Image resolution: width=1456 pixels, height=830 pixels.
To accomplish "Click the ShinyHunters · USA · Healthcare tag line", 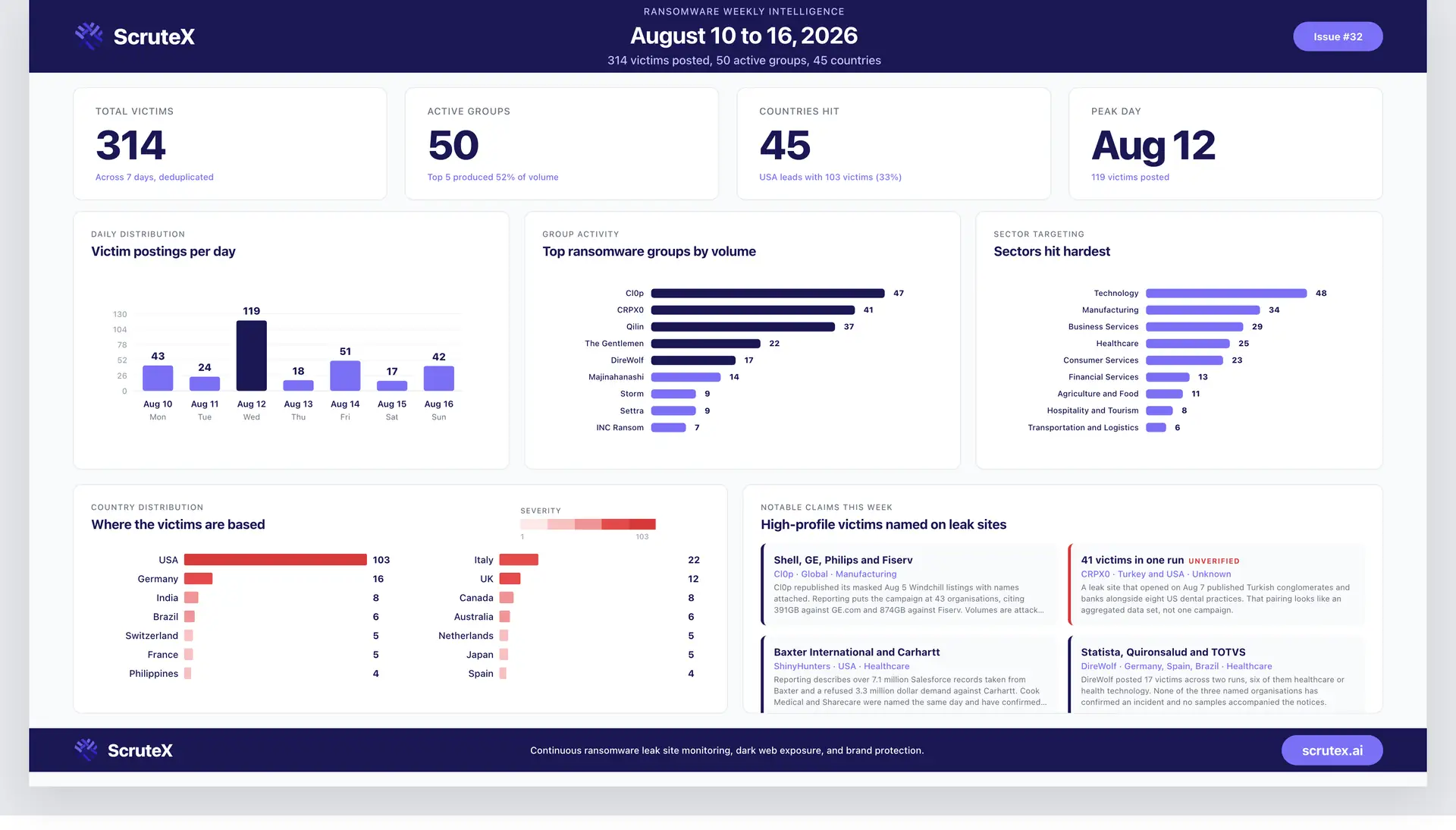I will click(841, 666).
